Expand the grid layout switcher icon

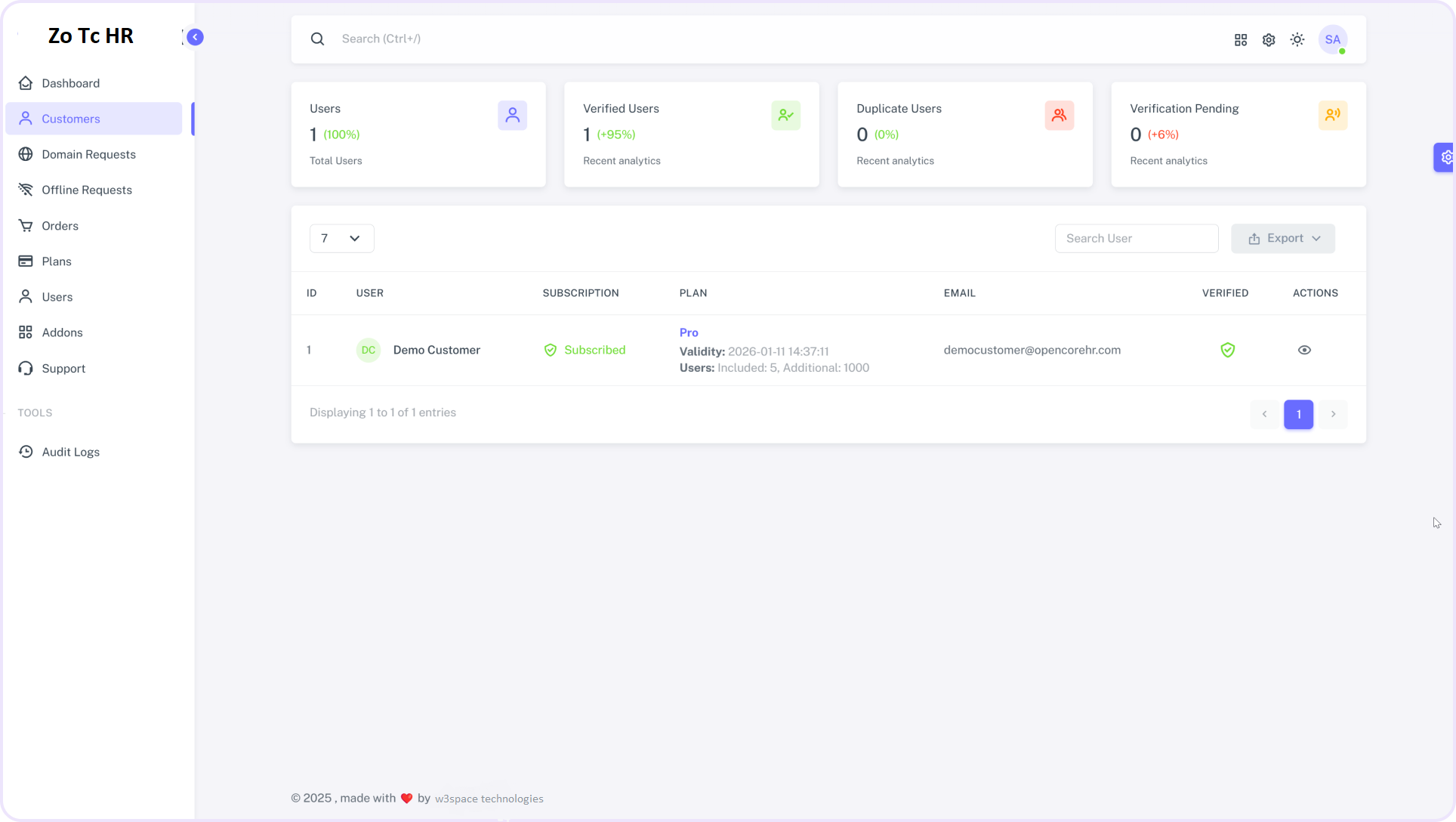(1240, 39)
